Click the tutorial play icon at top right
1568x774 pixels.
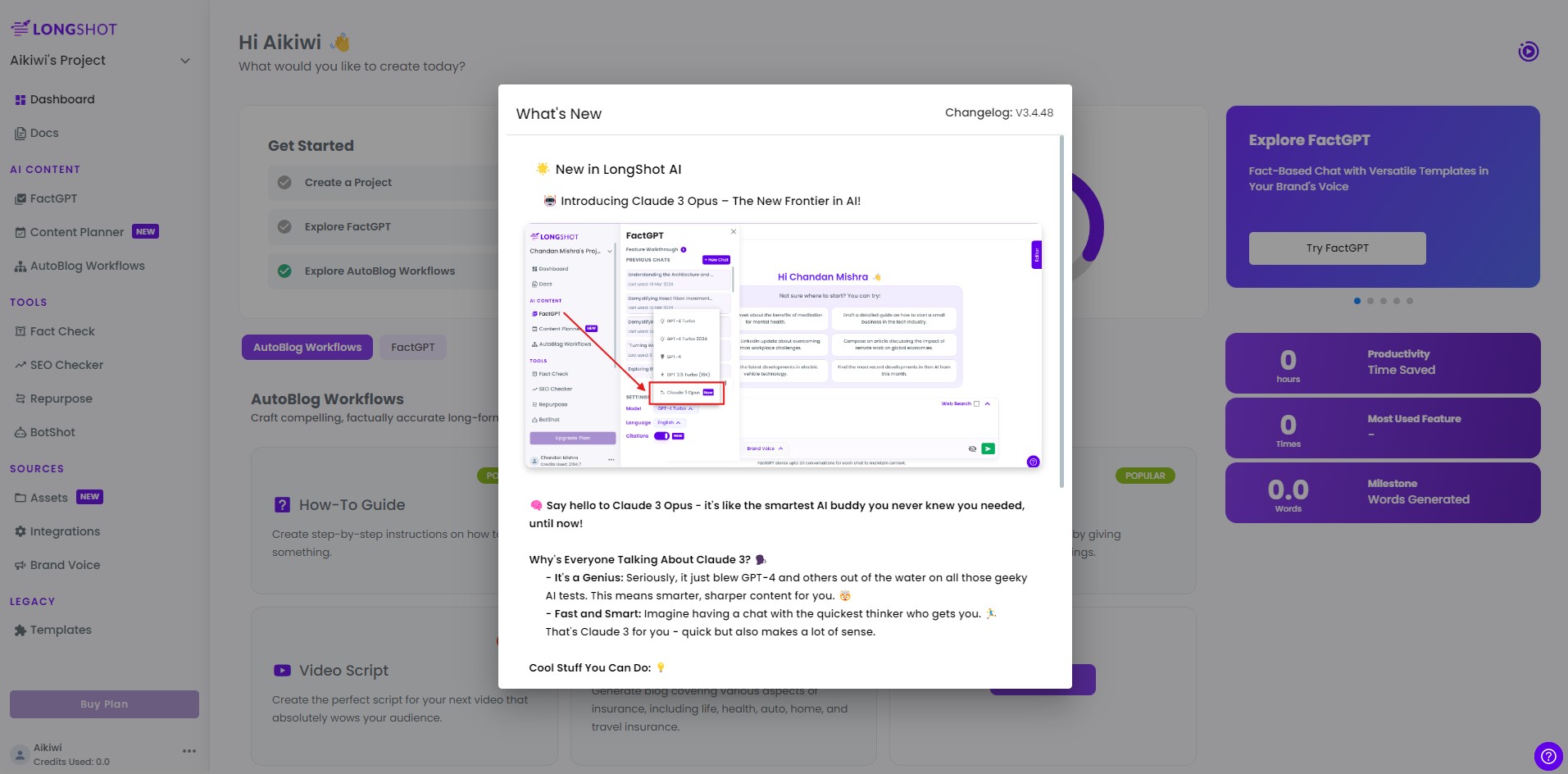coord(1528,52)
